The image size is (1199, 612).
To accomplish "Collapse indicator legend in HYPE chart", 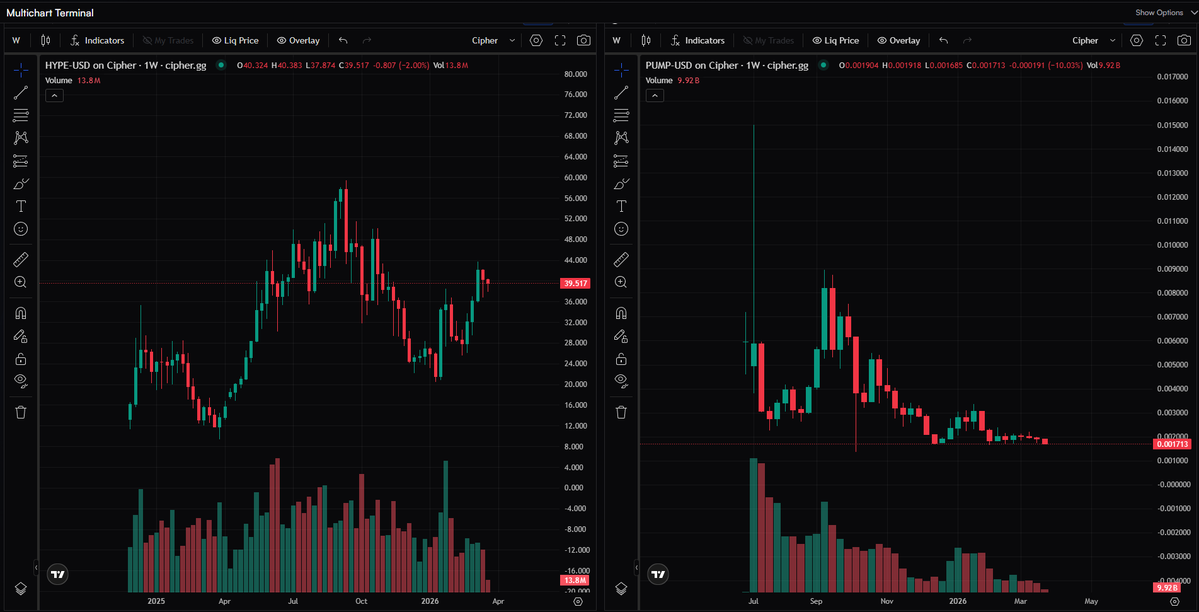I will pyautogui.click(x=54, y=96).
